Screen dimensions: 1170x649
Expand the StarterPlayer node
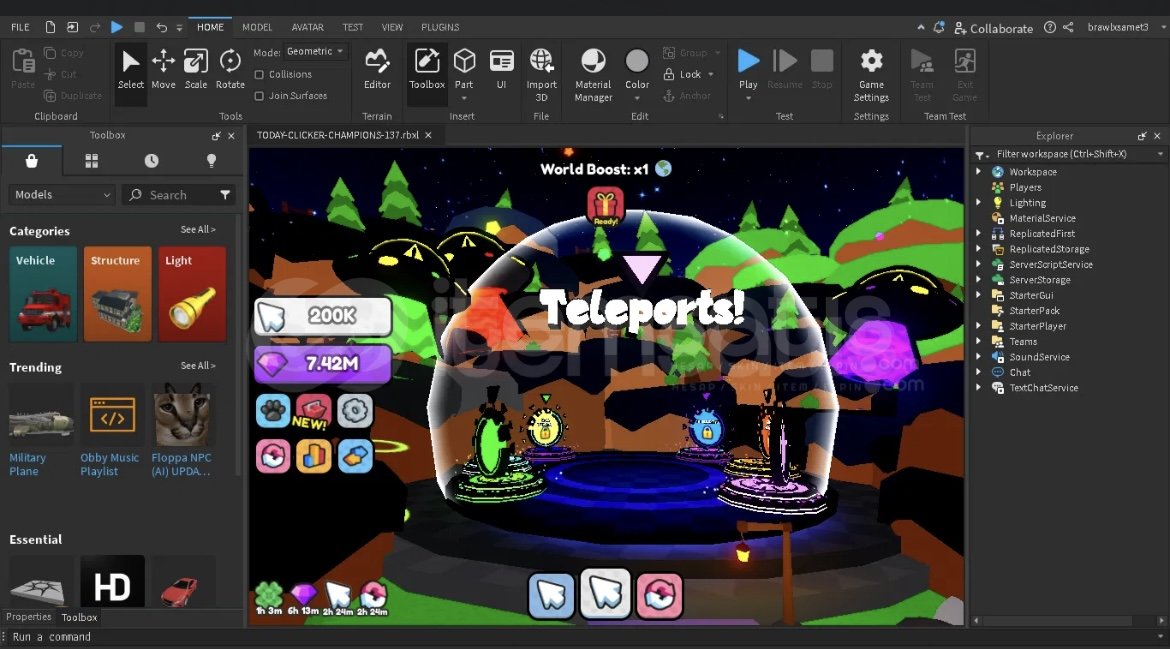978,326
